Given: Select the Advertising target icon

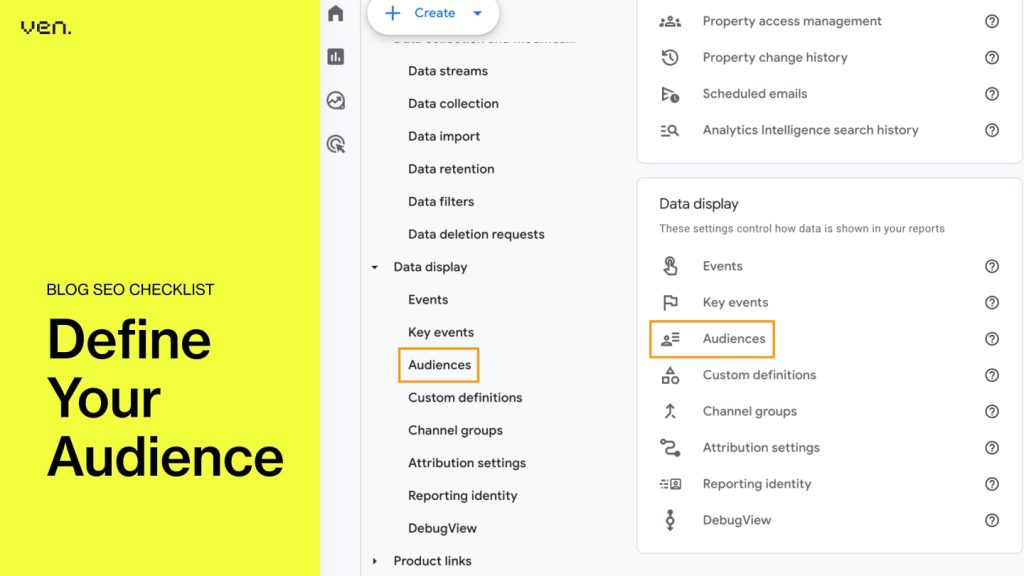Looking at the screenshot, I should click(x=336, y=143).
